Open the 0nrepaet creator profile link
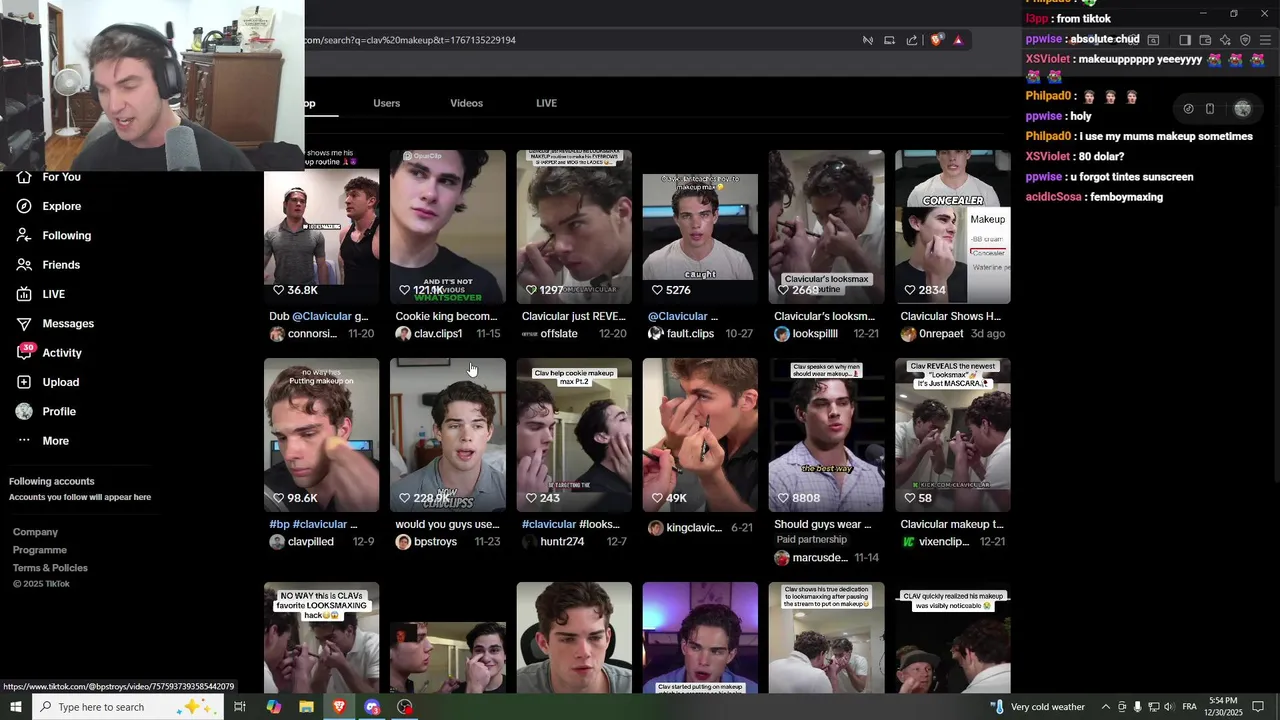Viewport: 1280px width, 720px height. coord(942,334)
